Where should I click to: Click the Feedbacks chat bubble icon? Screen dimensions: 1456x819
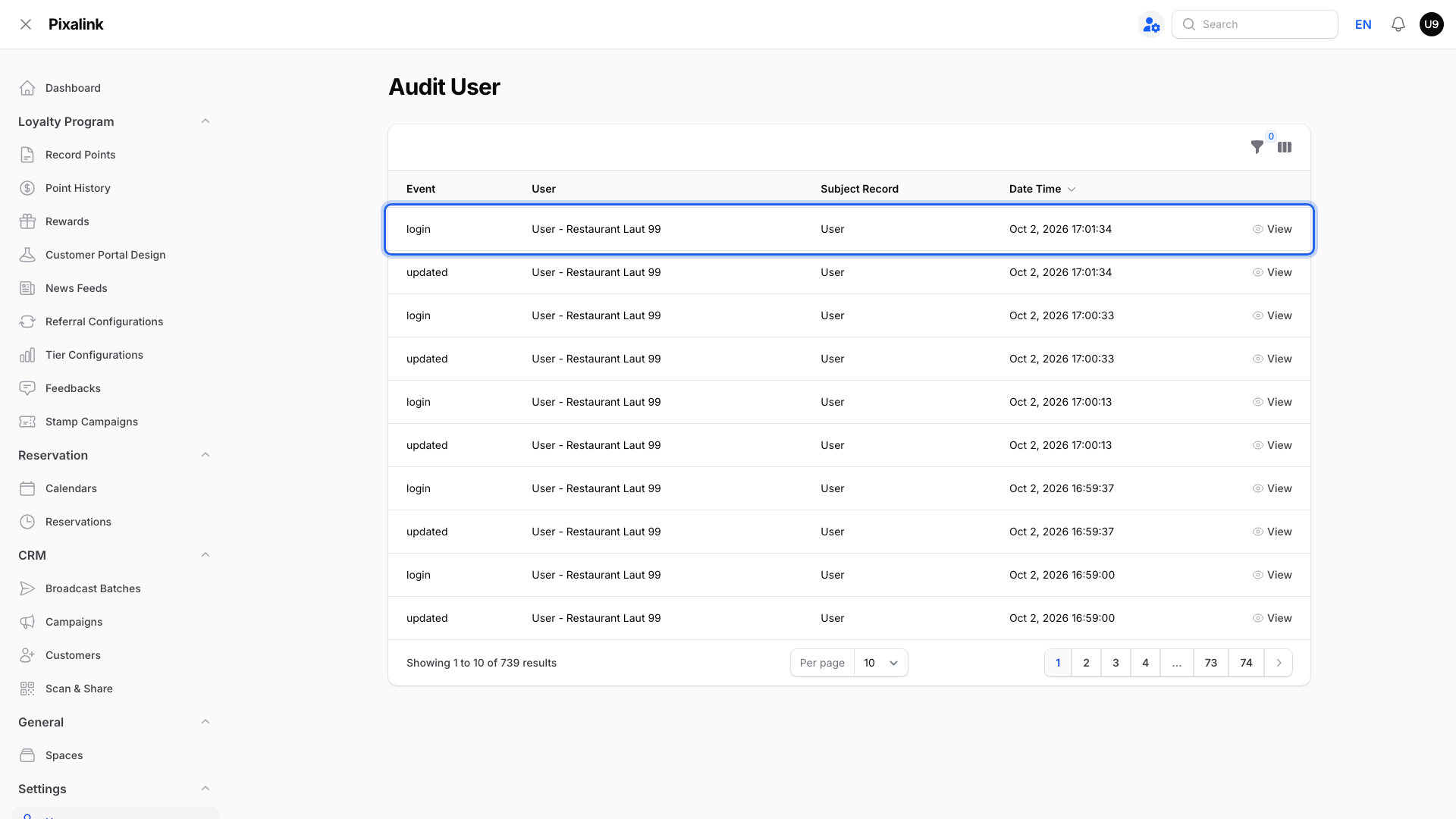tap(27, 388)
